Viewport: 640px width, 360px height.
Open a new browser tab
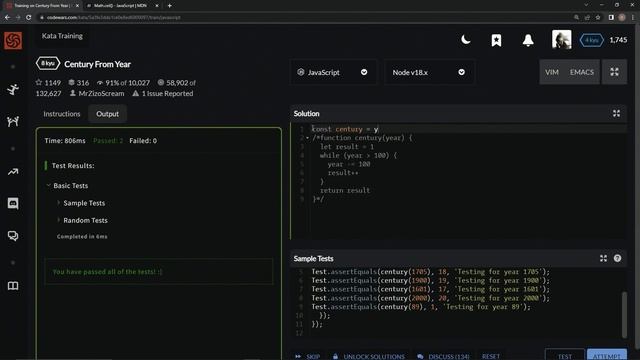[x=169, y=6]
